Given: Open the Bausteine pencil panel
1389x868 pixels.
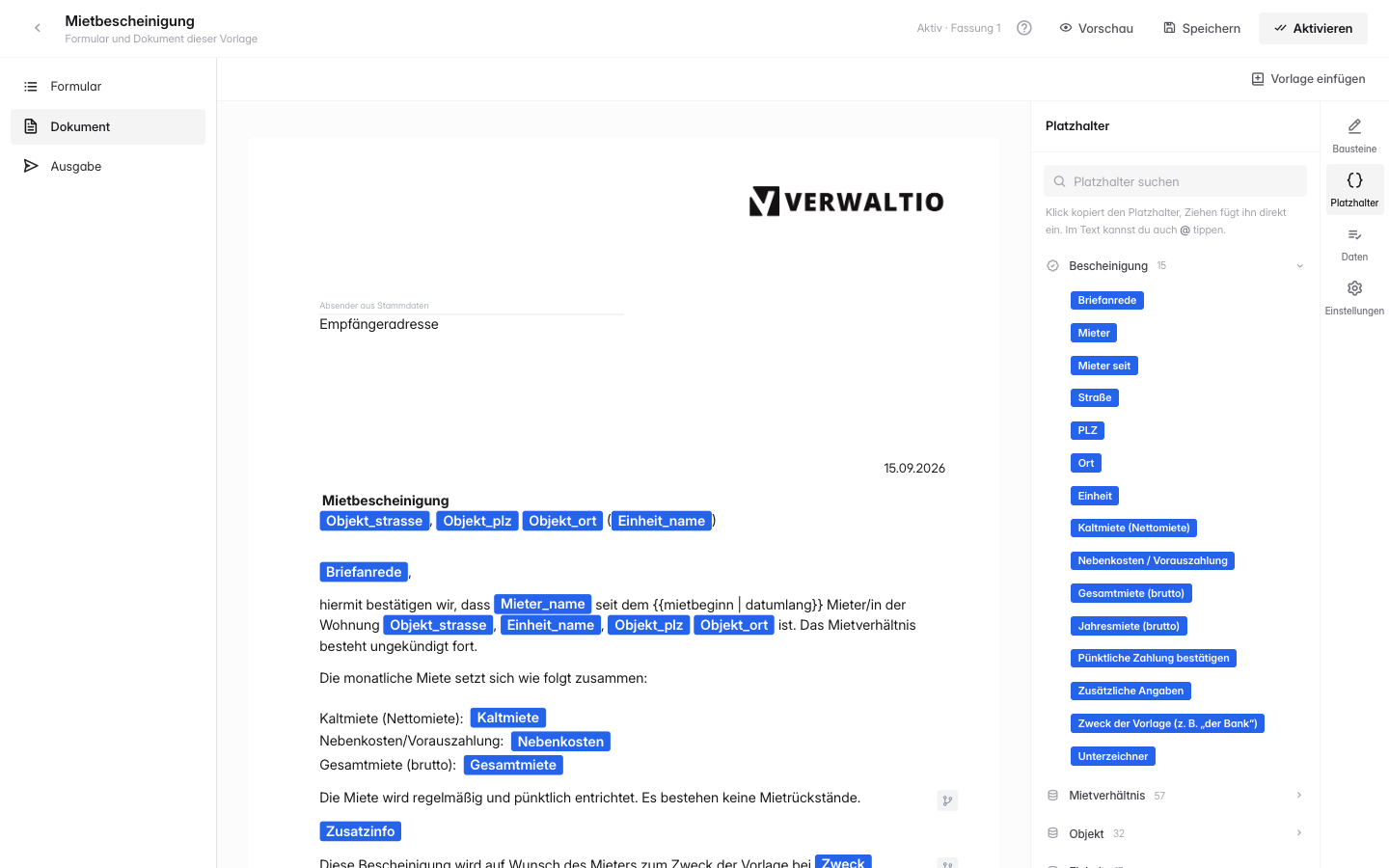Looking at the screenshot, I should [1354, 134].
